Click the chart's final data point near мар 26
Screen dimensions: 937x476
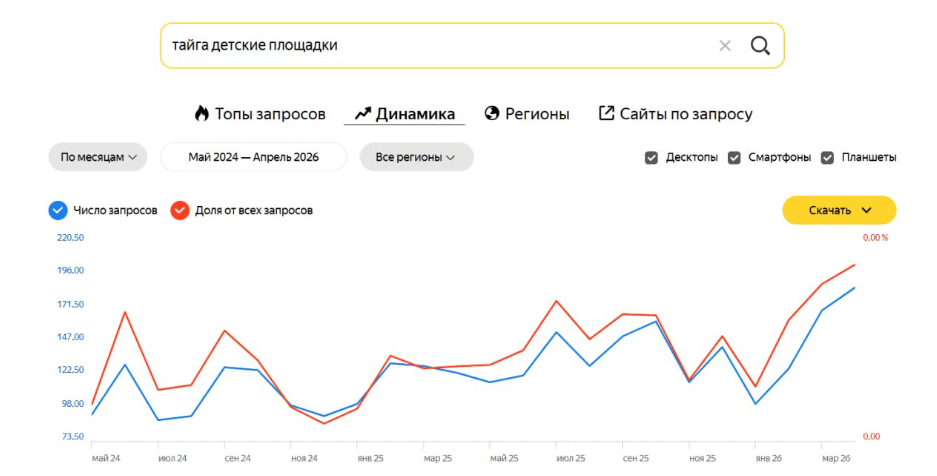(x=854, y=288)
